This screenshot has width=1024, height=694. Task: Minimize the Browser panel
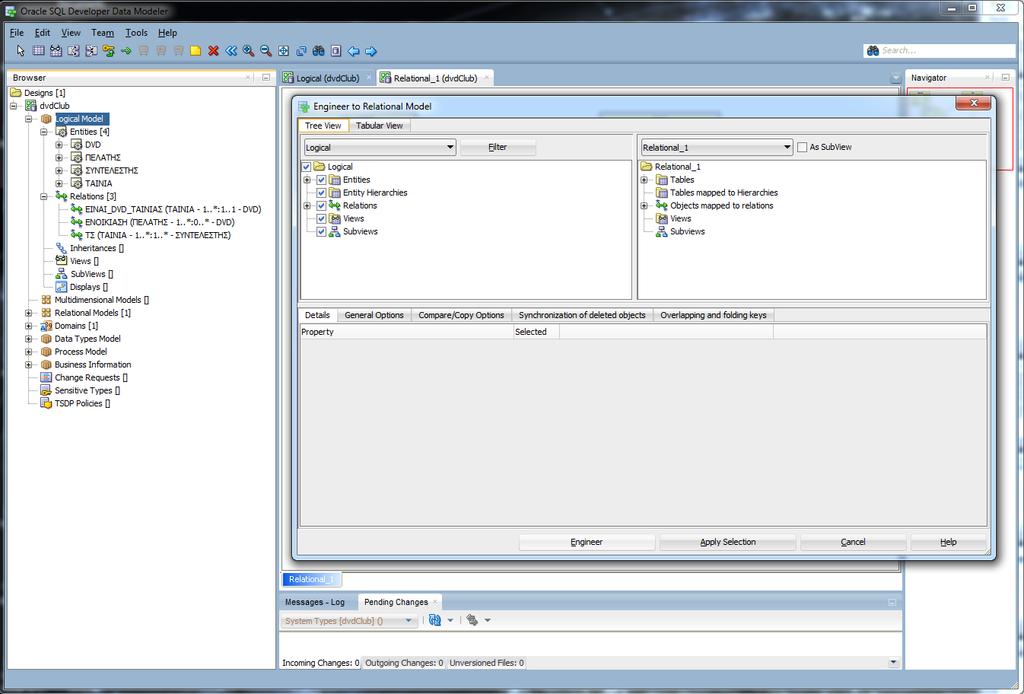tap(266, 77)
